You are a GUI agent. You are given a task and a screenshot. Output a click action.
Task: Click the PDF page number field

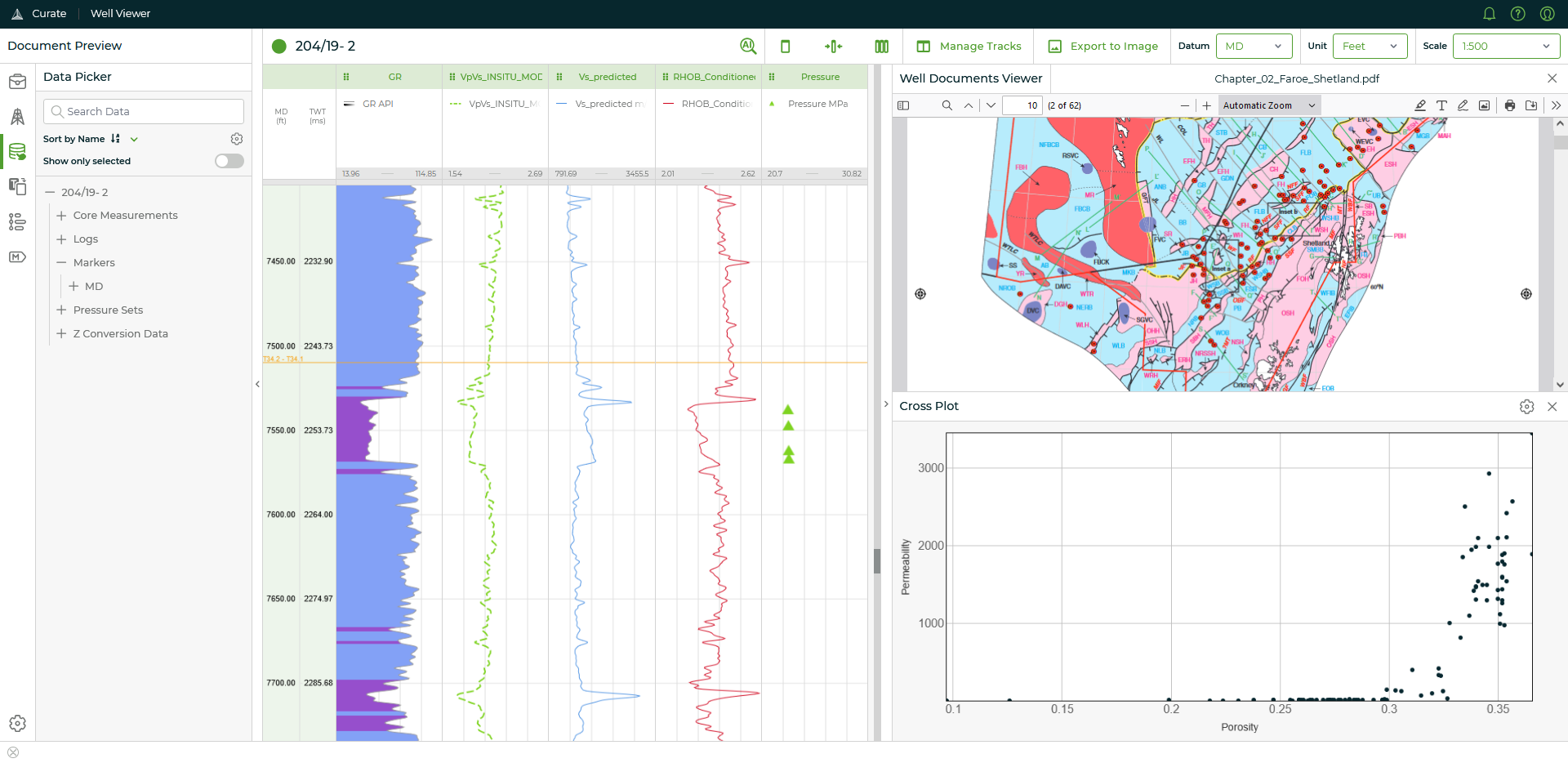(x=1022, y=105)
